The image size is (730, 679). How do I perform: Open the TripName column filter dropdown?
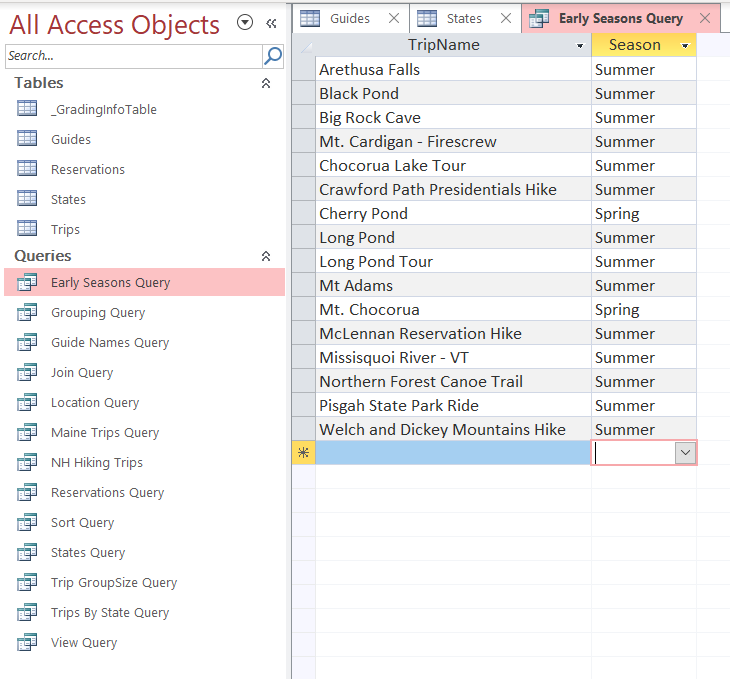coord(580,46)
